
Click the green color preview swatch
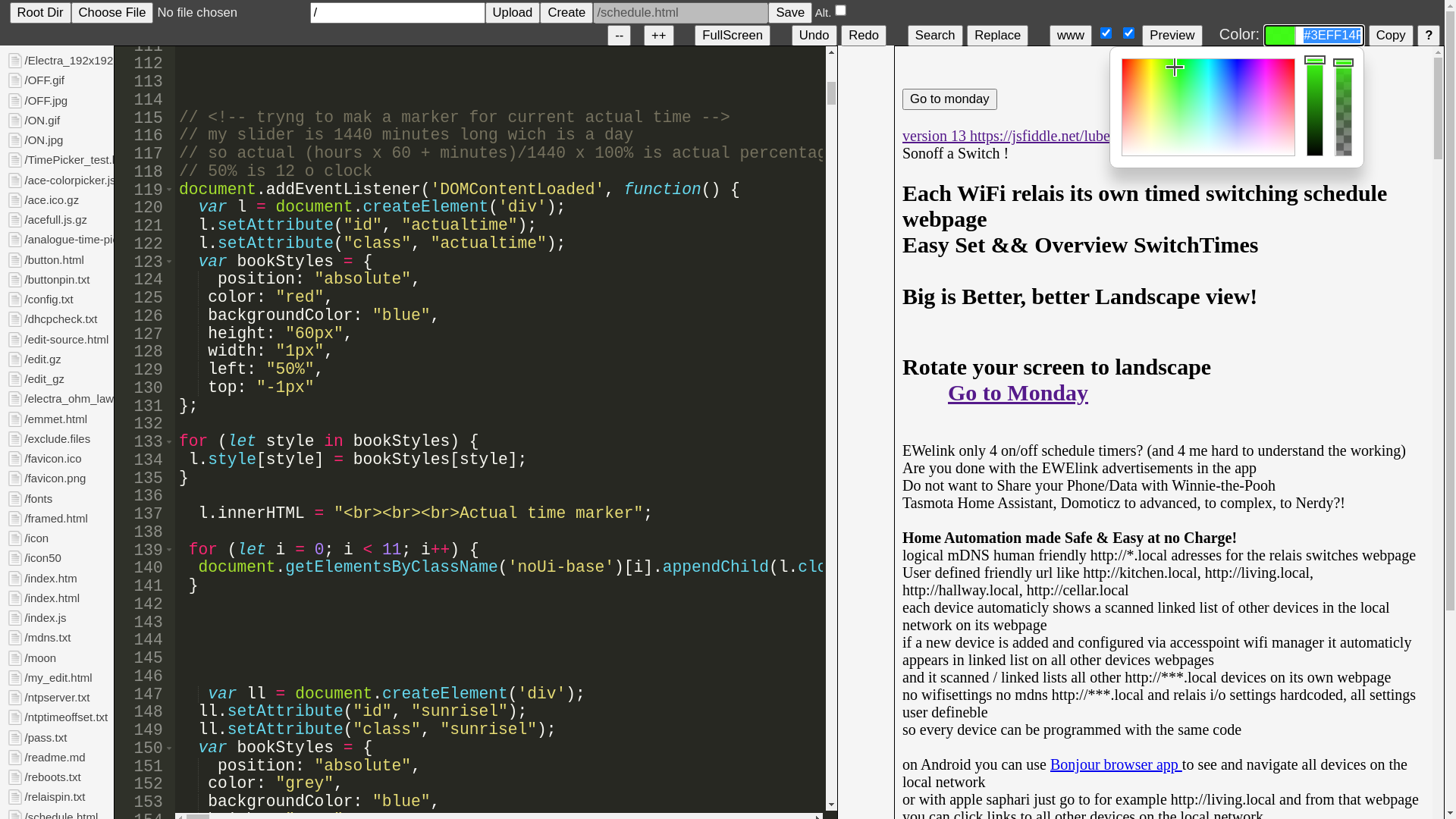coord(1280,36)
